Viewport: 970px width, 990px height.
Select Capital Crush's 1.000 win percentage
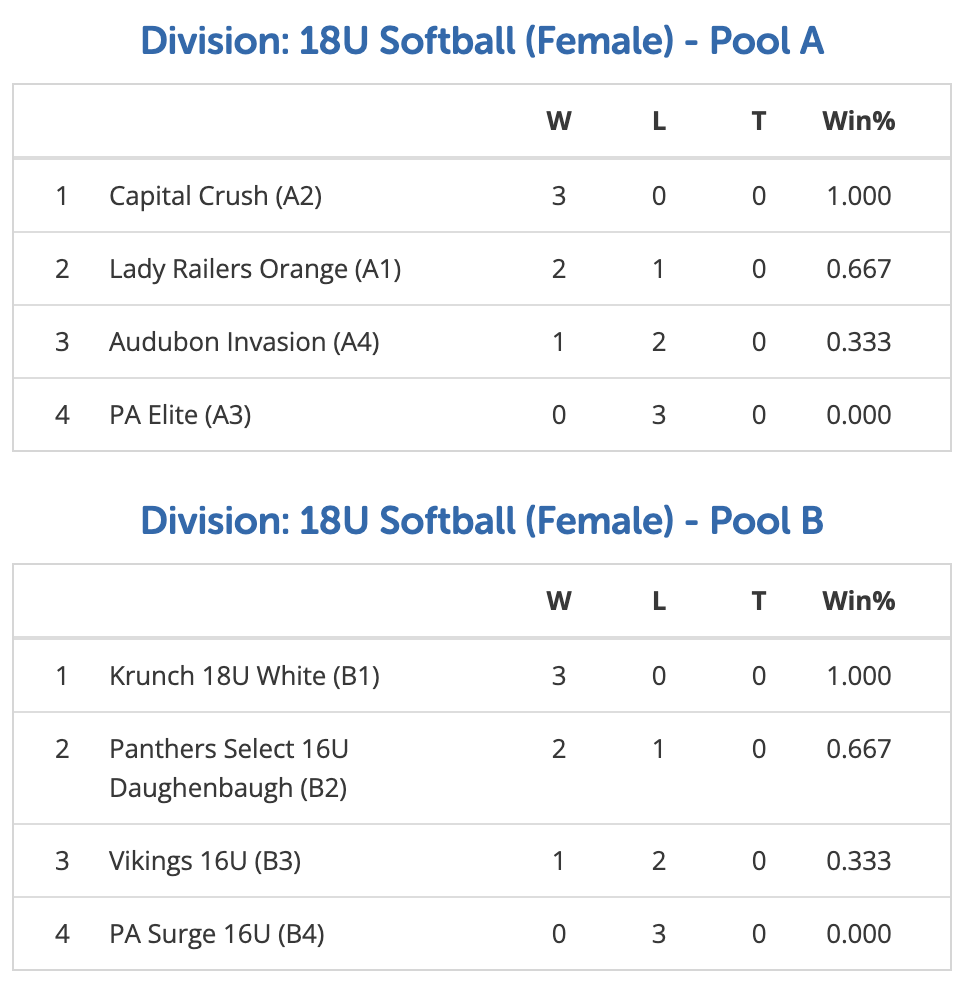pos(859,196)
